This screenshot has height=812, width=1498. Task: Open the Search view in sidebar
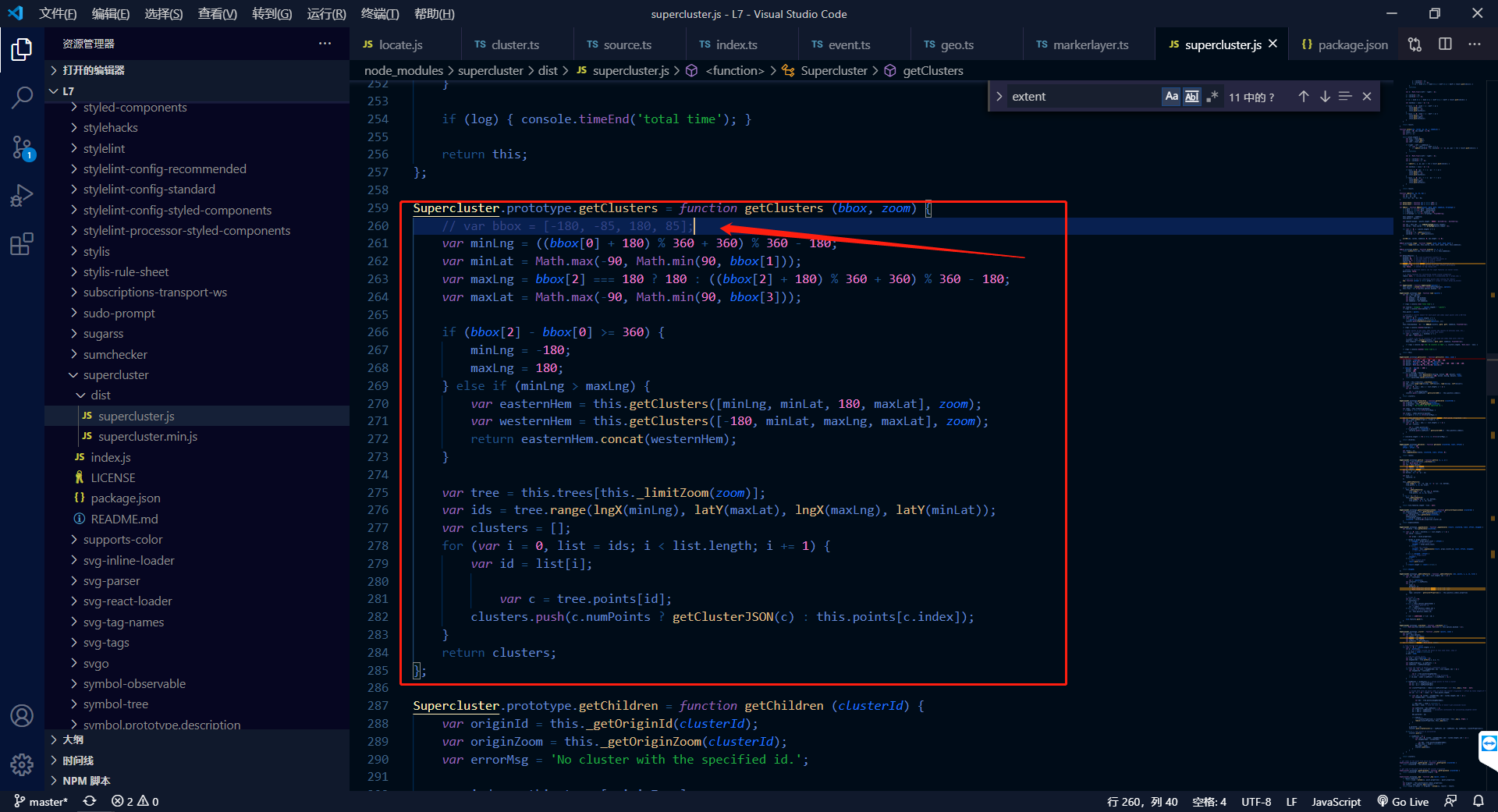[x=21, y=97]
